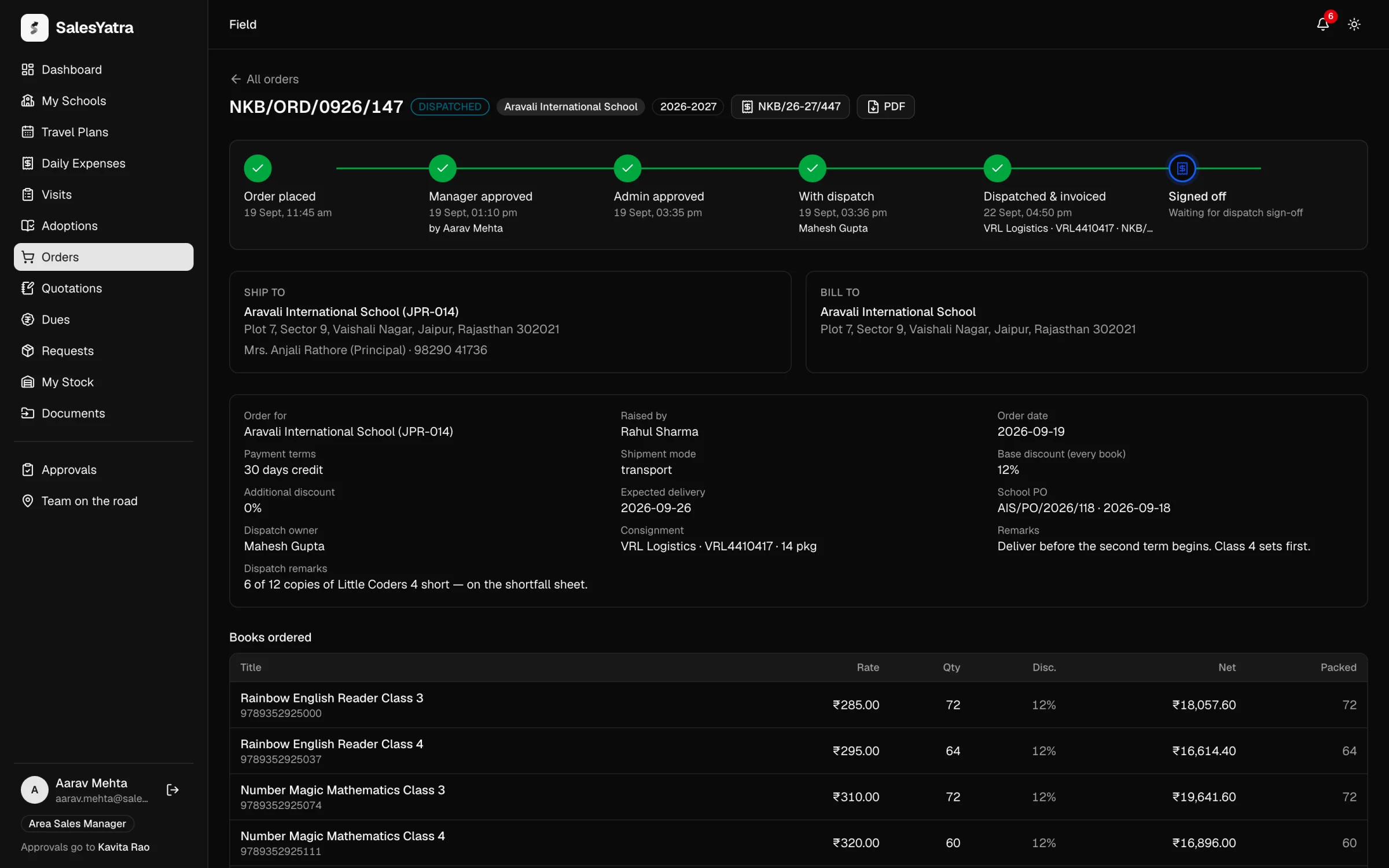Open Requests section
Image resolution: width=1389 pixels, height=868 pixels.
[x=104, y=351]
